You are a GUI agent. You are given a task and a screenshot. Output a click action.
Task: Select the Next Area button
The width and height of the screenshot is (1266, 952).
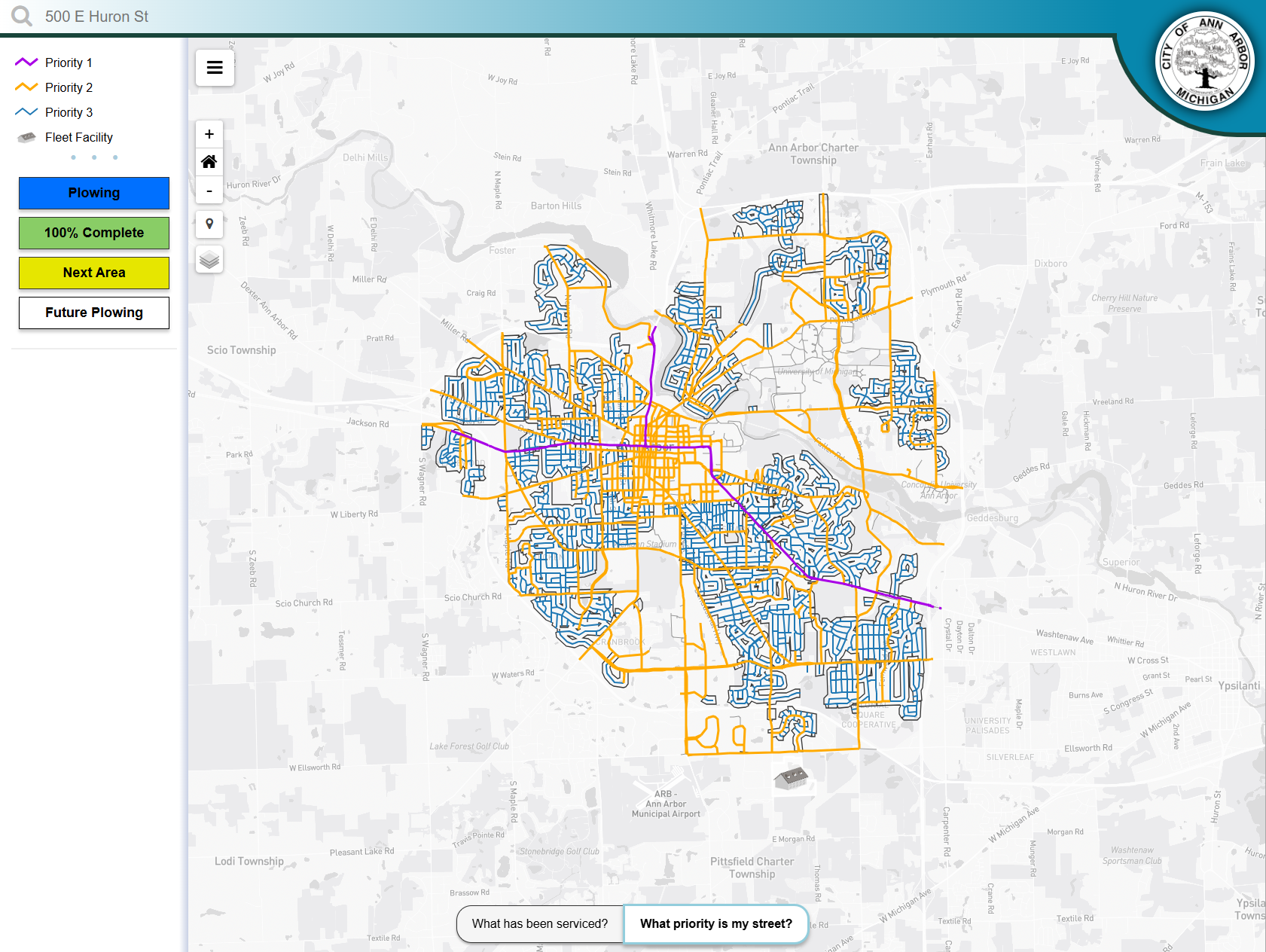(94, 273)
